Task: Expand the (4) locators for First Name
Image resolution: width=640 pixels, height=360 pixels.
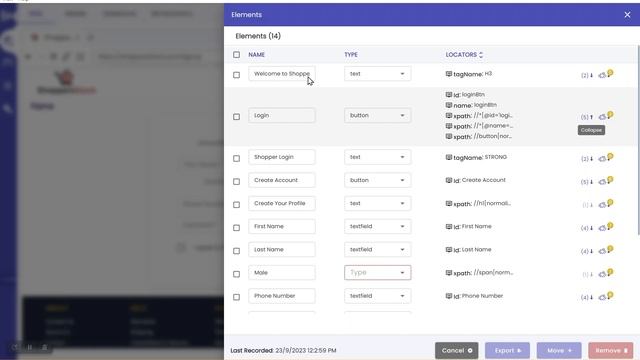Action: [587, 228]
